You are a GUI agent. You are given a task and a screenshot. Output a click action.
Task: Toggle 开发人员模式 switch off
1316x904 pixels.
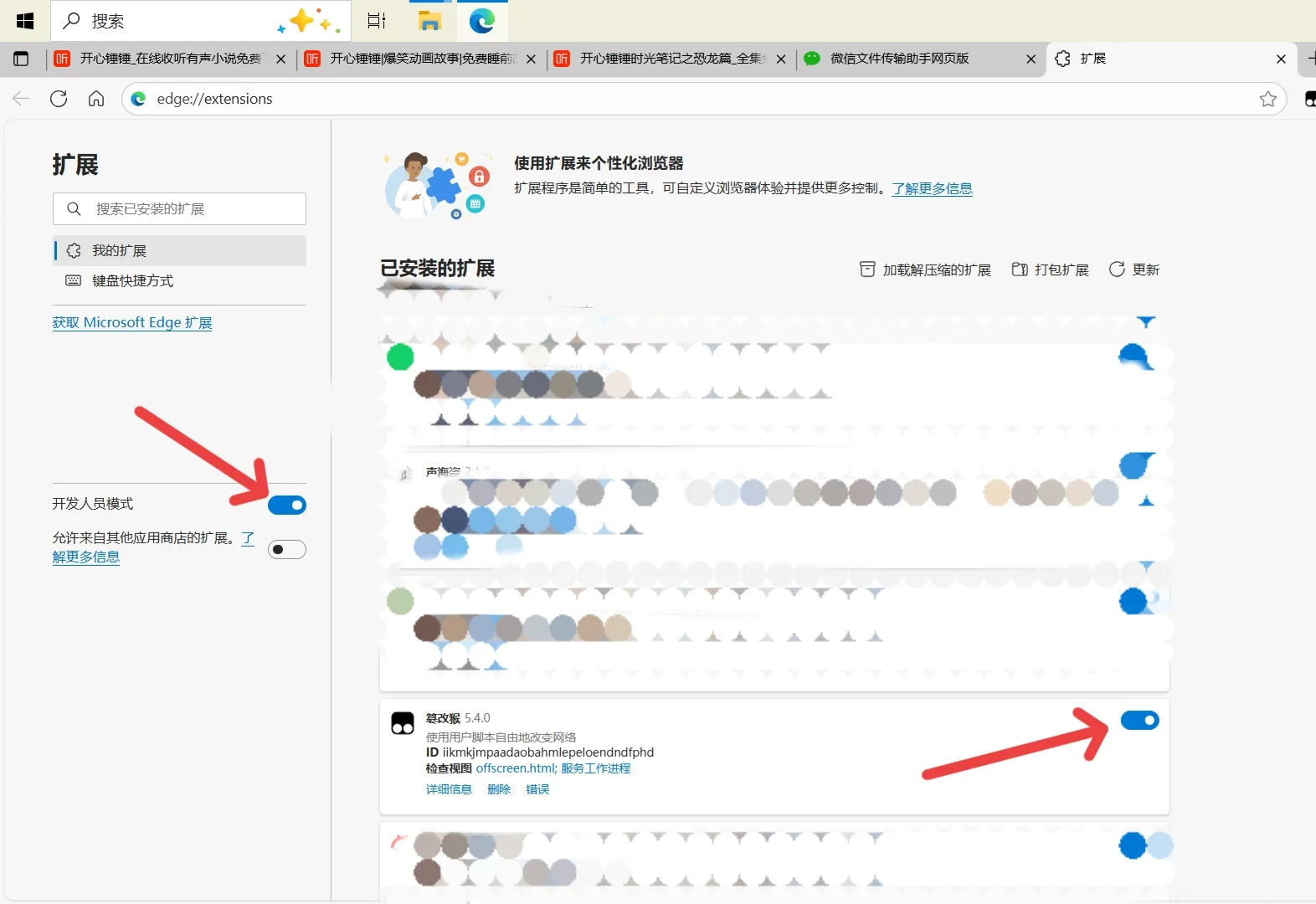(287, 505)
